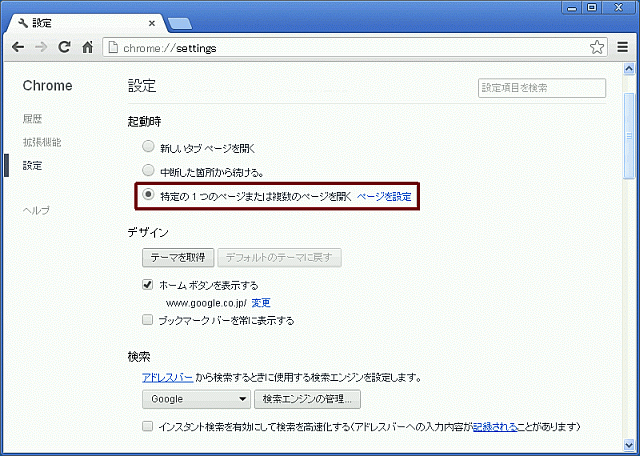Click the page icon in address bar

click(x=113, y=48)
